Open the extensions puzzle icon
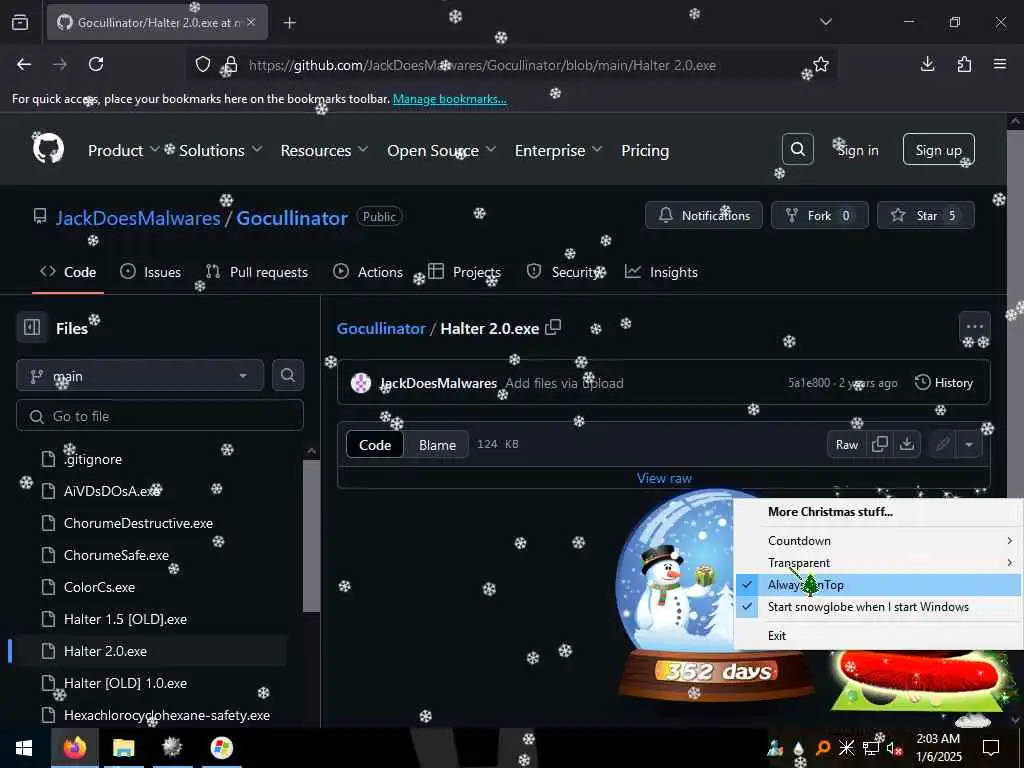This screenshot has height=768, width=1024. click(x=964, y=64)
